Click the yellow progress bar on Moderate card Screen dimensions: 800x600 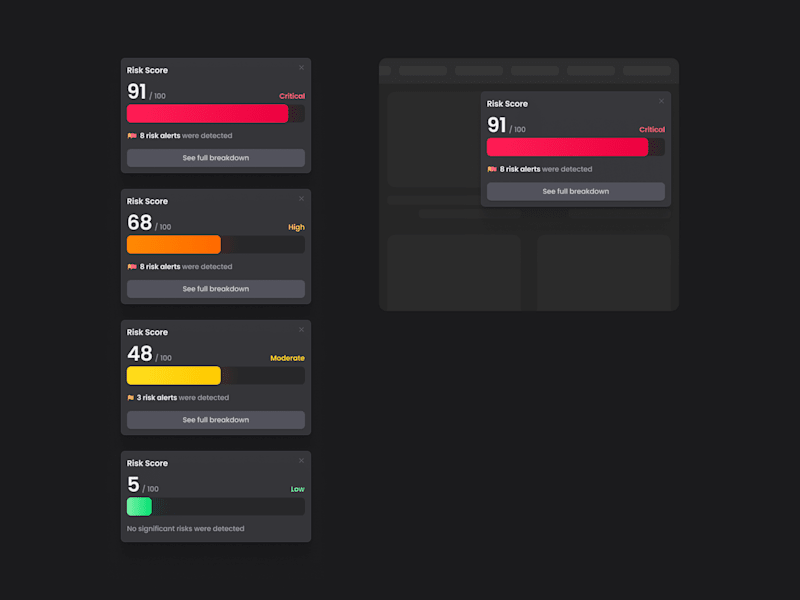[174, 376]
